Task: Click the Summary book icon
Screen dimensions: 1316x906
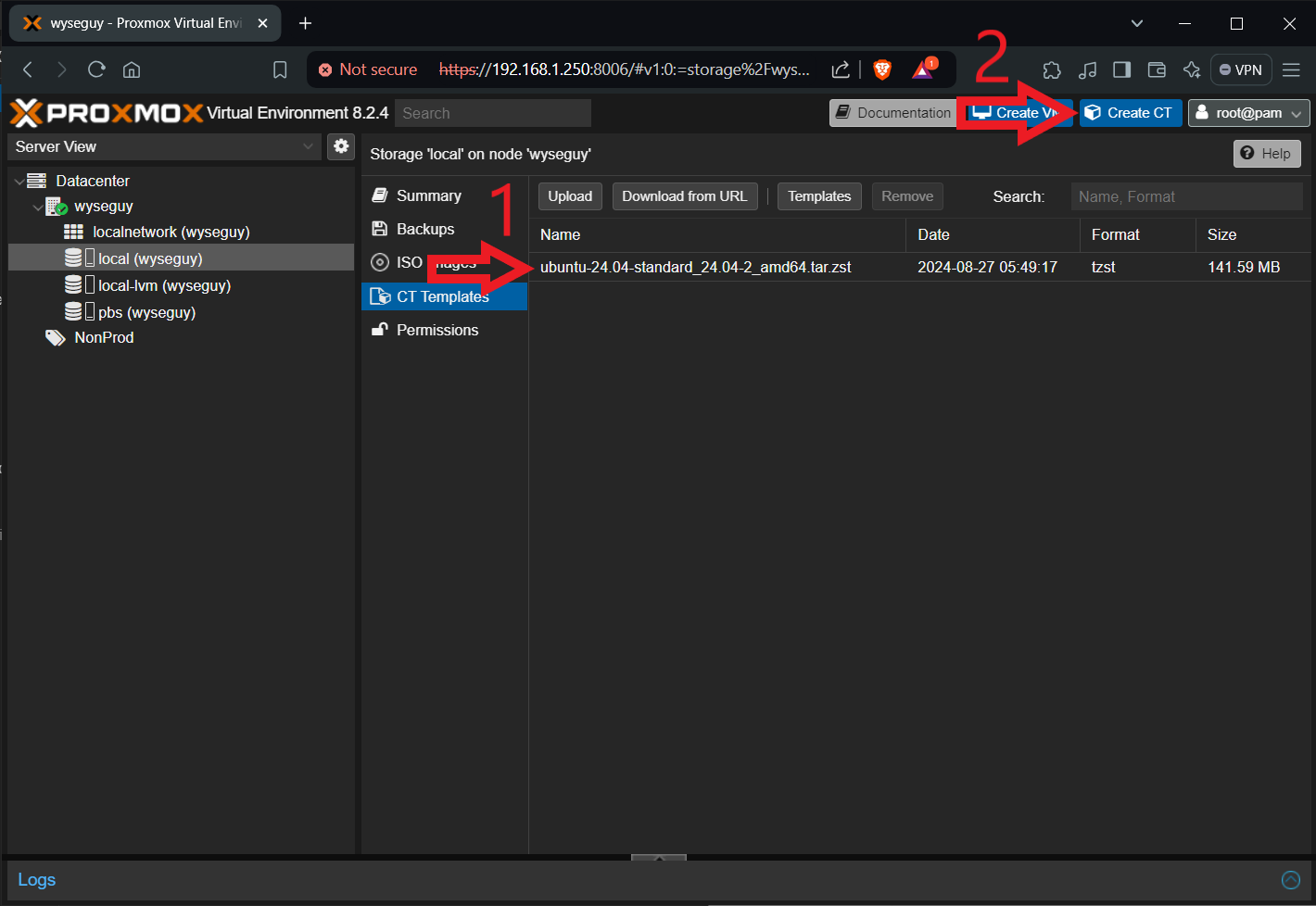Action: pyautogui.click(x=379, y=195)
